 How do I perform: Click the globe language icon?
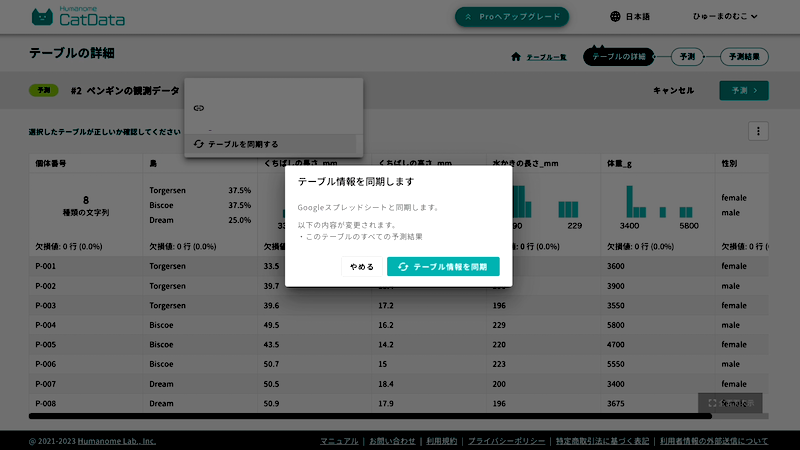pyautogui.click(x=615, y=17)
